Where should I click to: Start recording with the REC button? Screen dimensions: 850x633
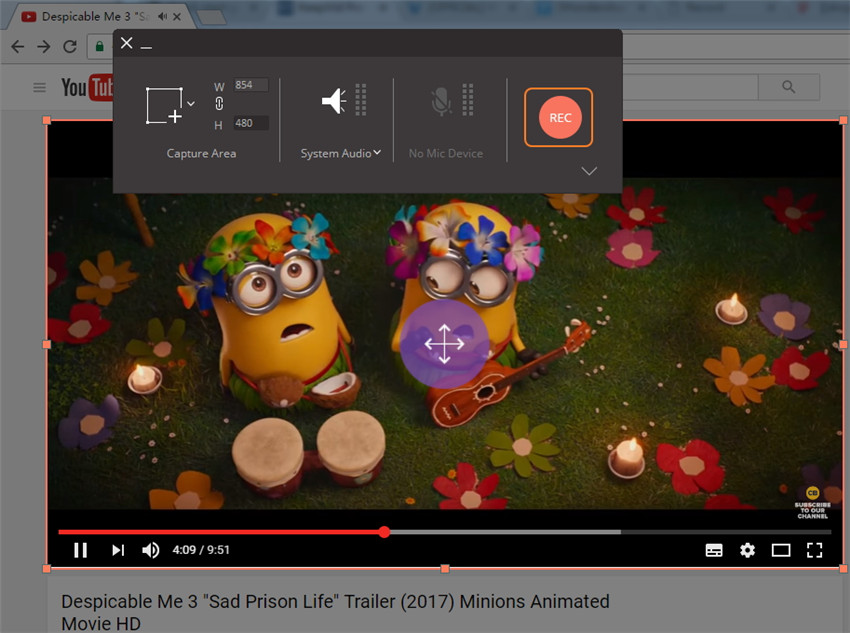[x=559, y=118]
